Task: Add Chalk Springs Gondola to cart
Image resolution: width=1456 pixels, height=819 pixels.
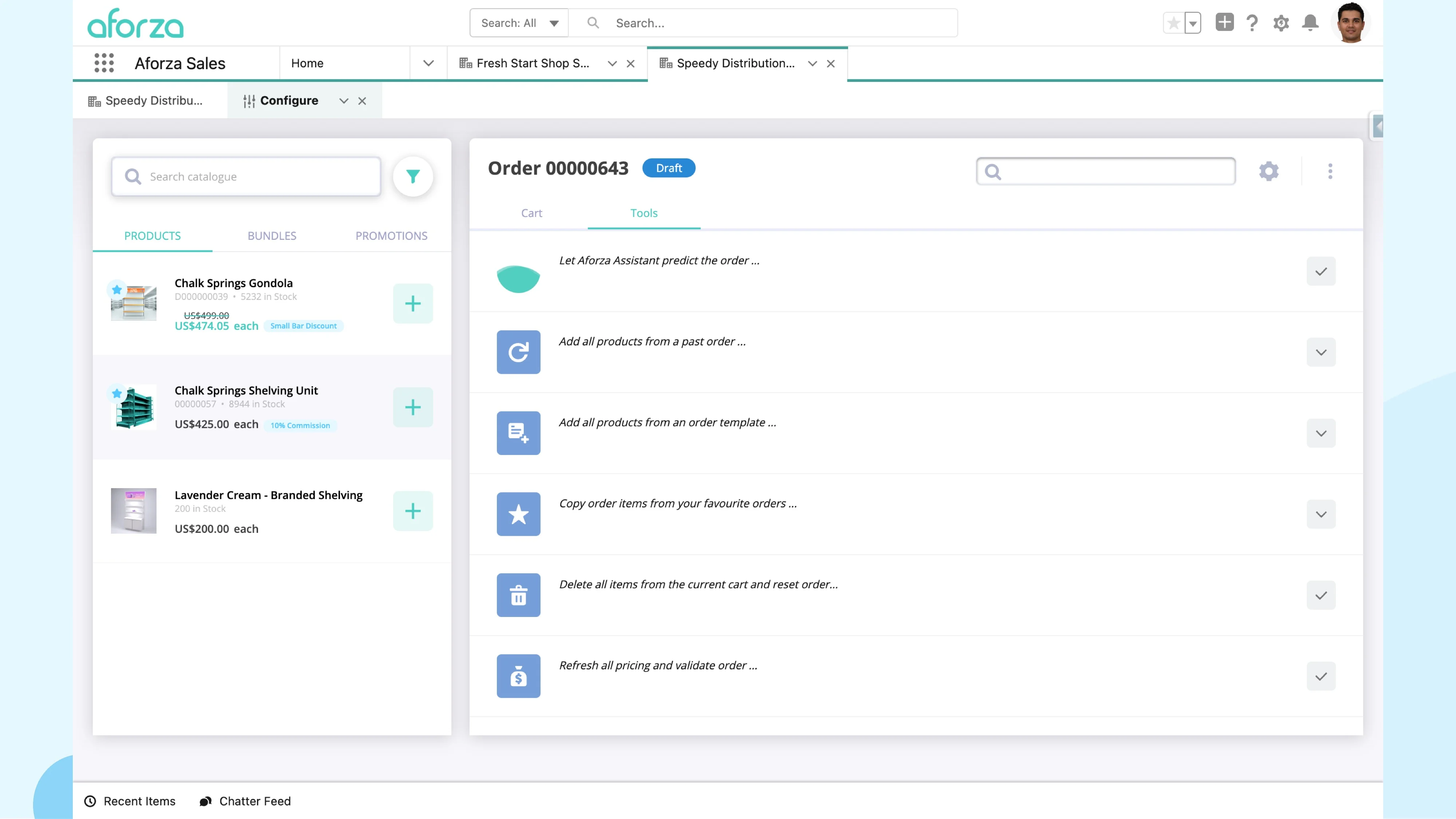Action: [413, 304]
